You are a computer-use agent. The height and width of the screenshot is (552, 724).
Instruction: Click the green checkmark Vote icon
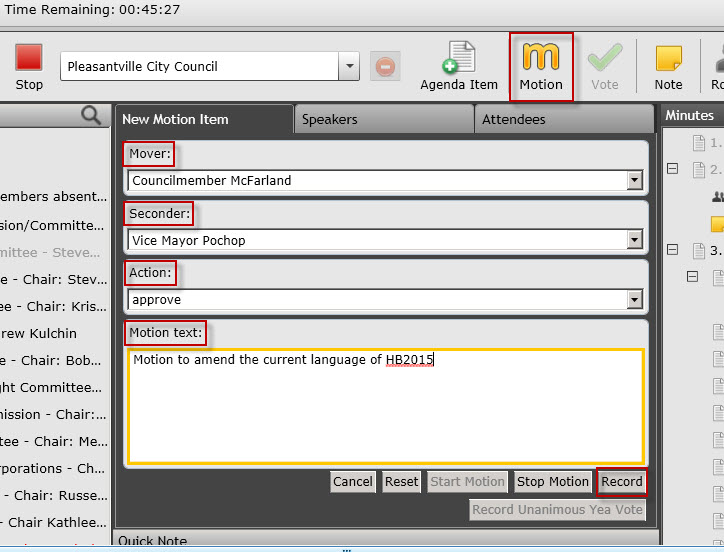[x=604, y=57]
